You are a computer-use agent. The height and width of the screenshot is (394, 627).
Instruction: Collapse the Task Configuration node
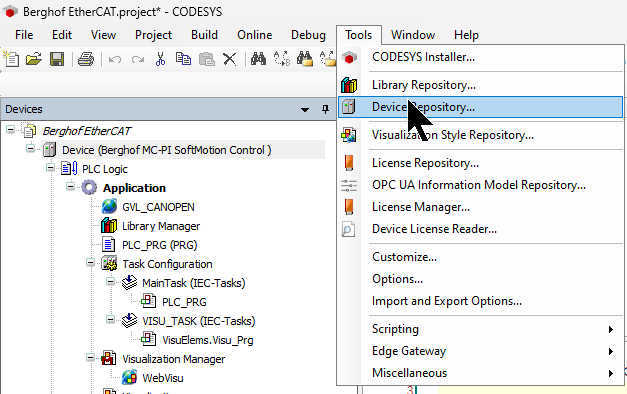point(91,263)
